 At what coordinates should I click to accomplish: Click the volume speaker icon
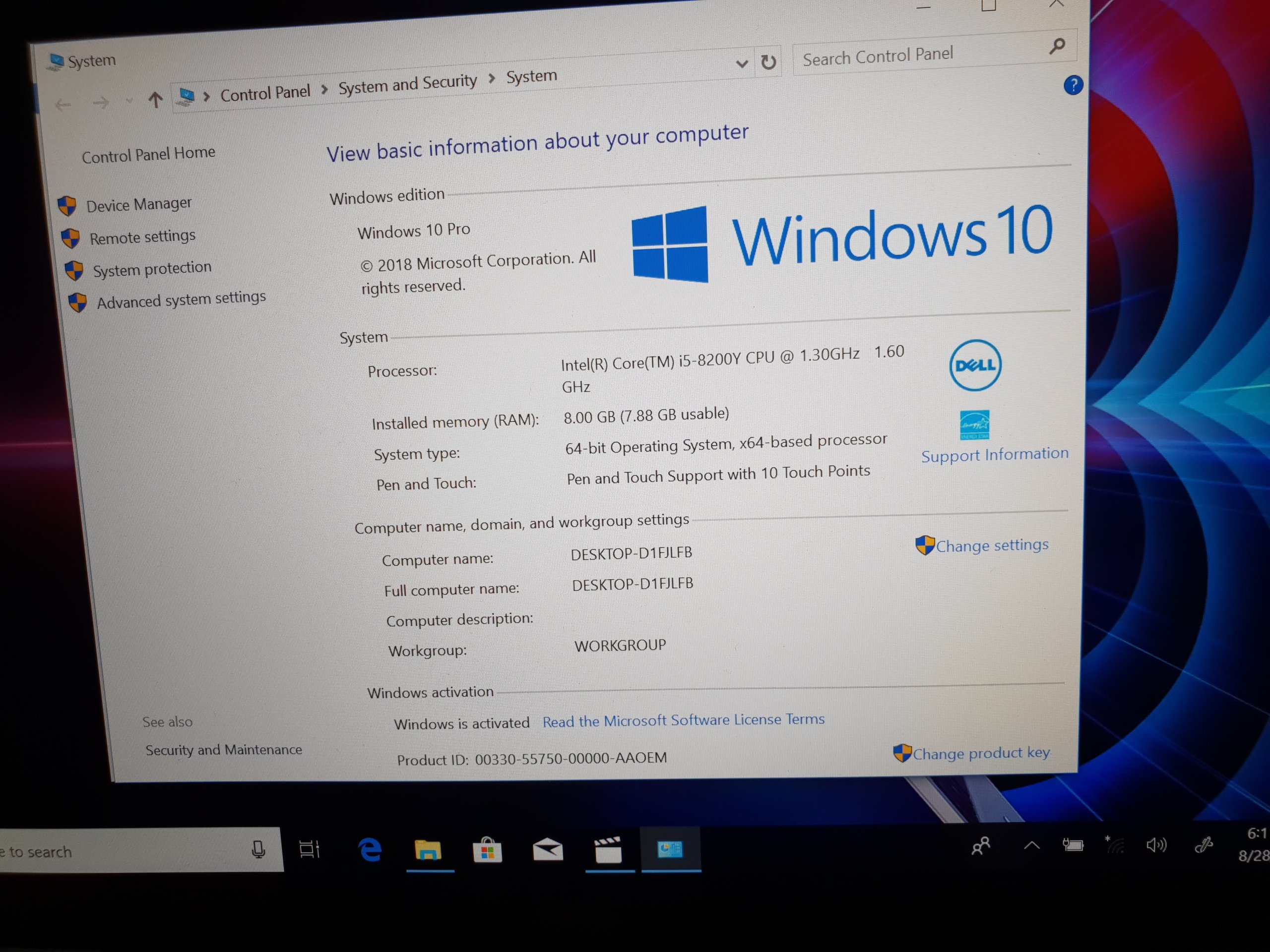pyautogui.click(x=1156, y=845)
